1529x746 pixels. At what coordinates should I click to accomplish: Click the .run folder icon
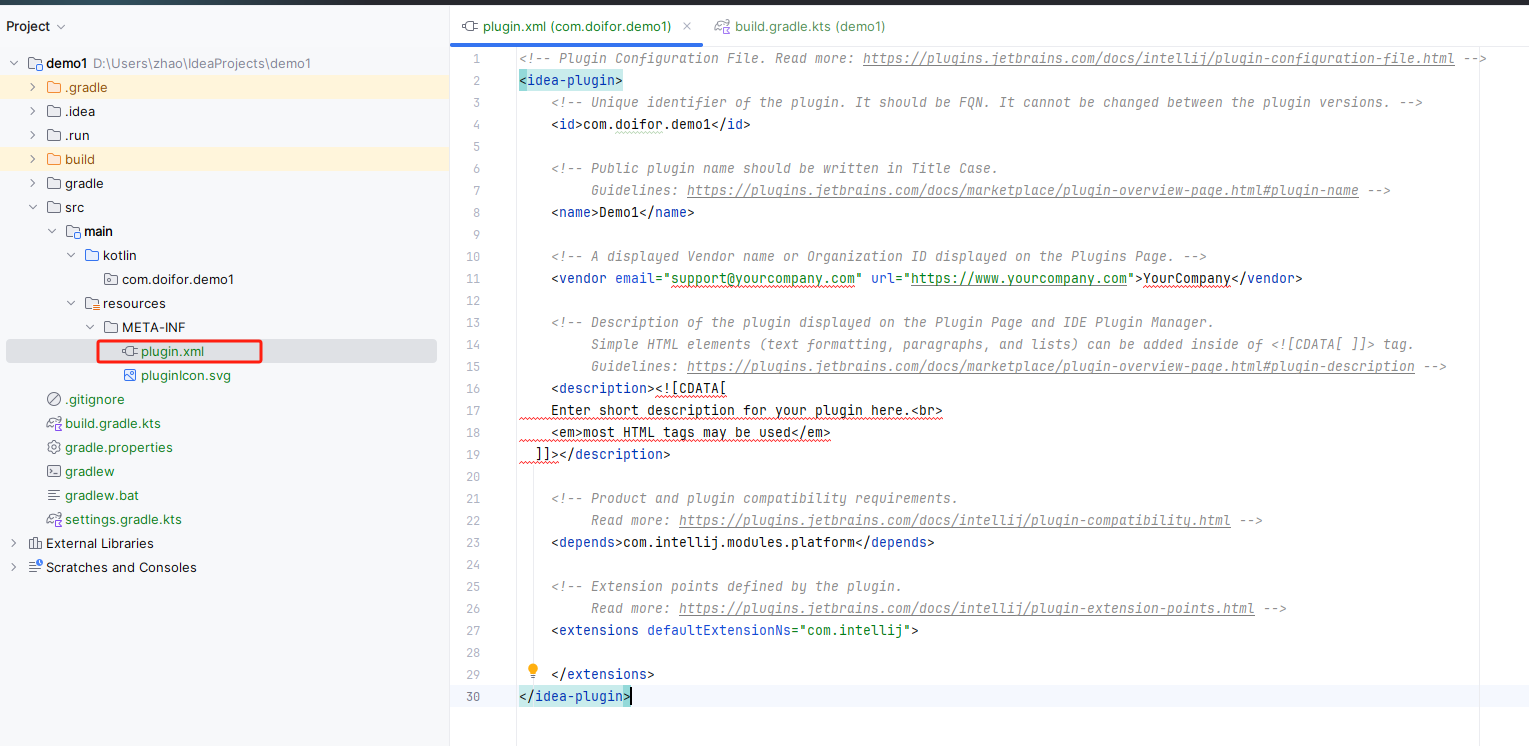pos(54,135)
